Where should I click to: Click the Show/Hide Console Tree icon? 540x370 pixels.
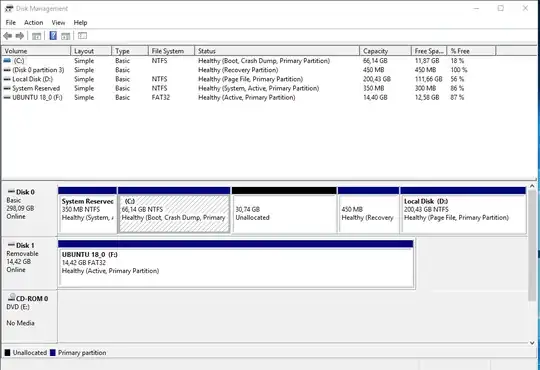[37, 36]
